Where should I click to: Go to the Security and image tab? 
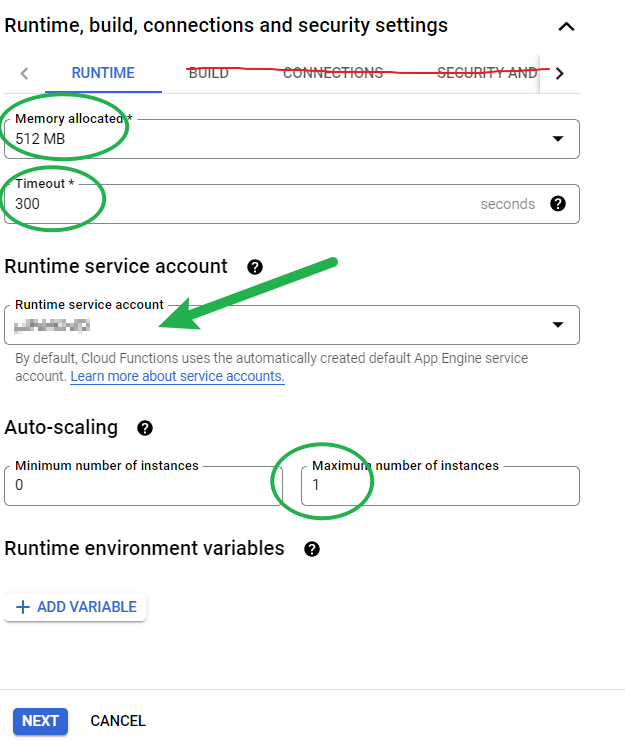[x=487, y=73]
